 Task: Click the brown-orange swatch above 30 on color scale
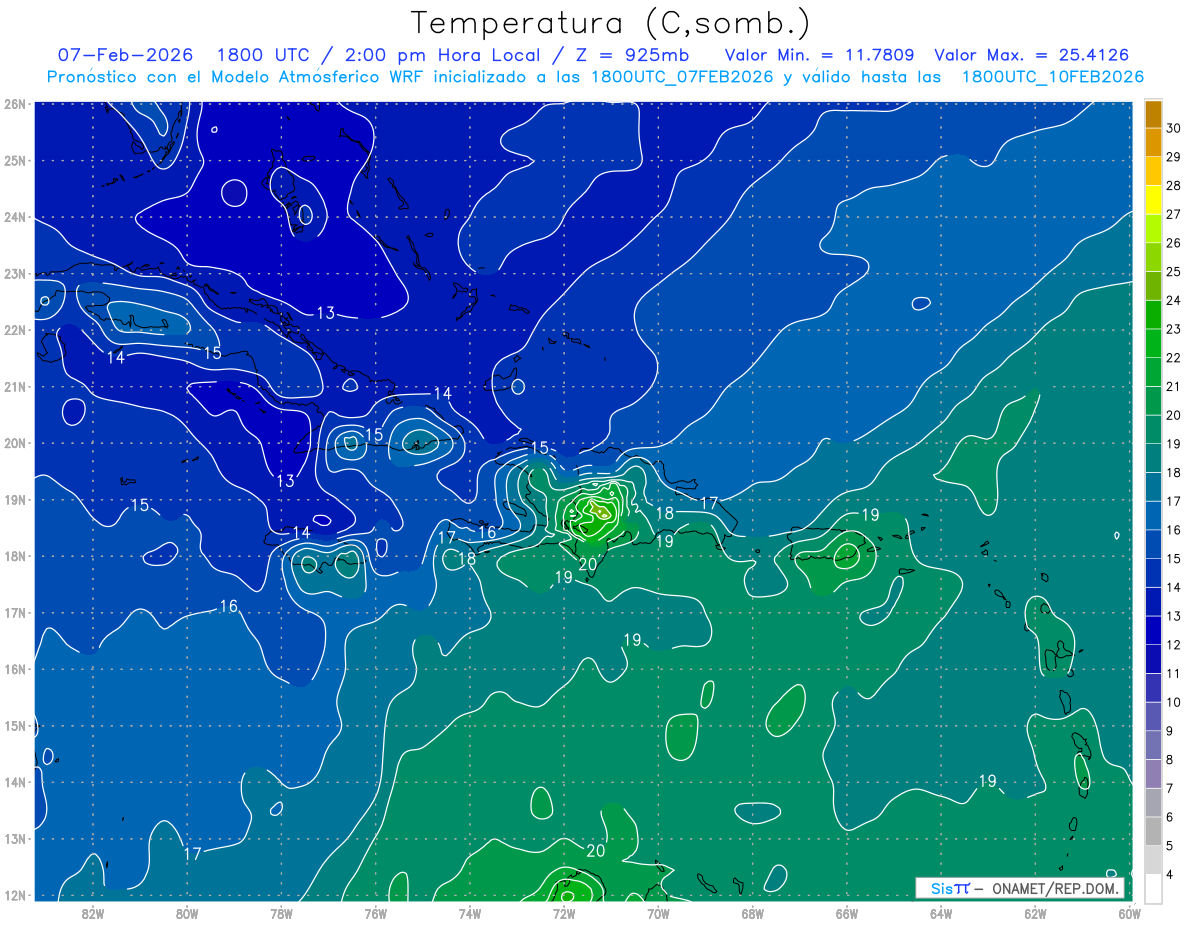click(x=1153, y=115)
